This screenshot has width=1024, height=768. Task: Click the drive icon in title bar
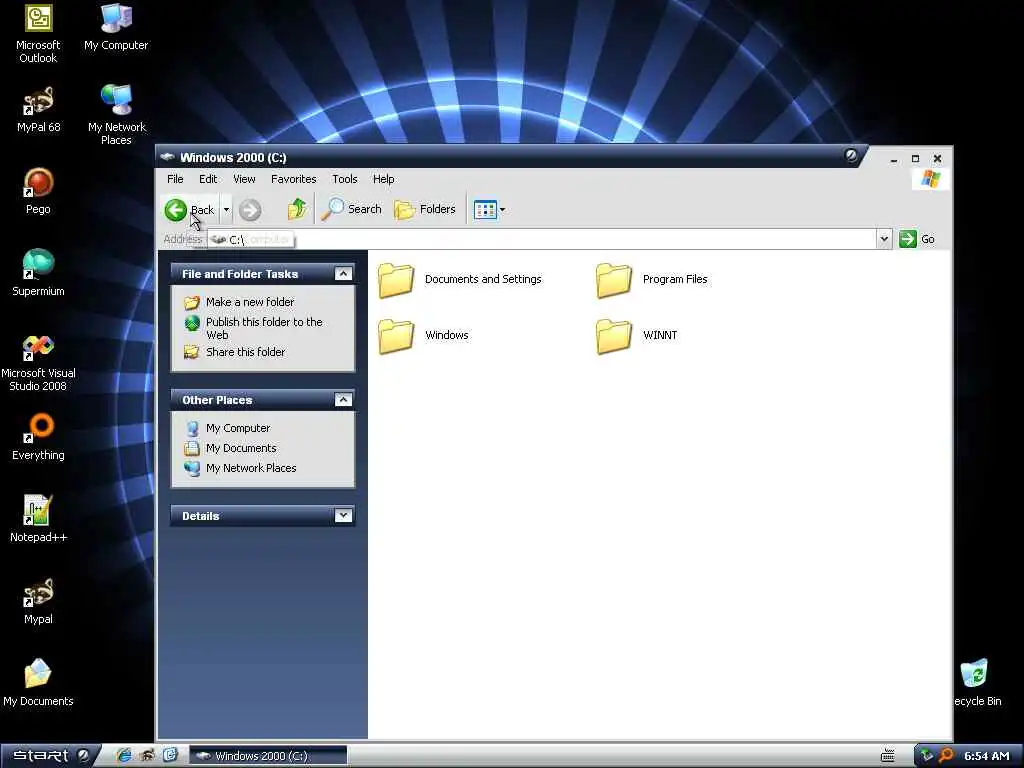(x=168, y=157)
